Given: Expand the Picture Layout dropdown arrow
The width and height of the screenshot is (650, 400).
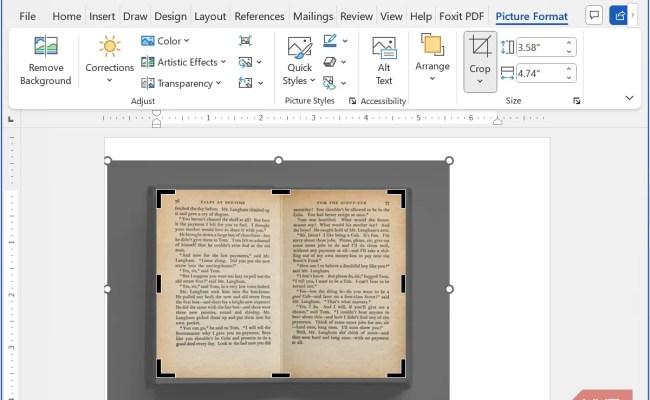Looking at the screenshot, I should [344, 83].
